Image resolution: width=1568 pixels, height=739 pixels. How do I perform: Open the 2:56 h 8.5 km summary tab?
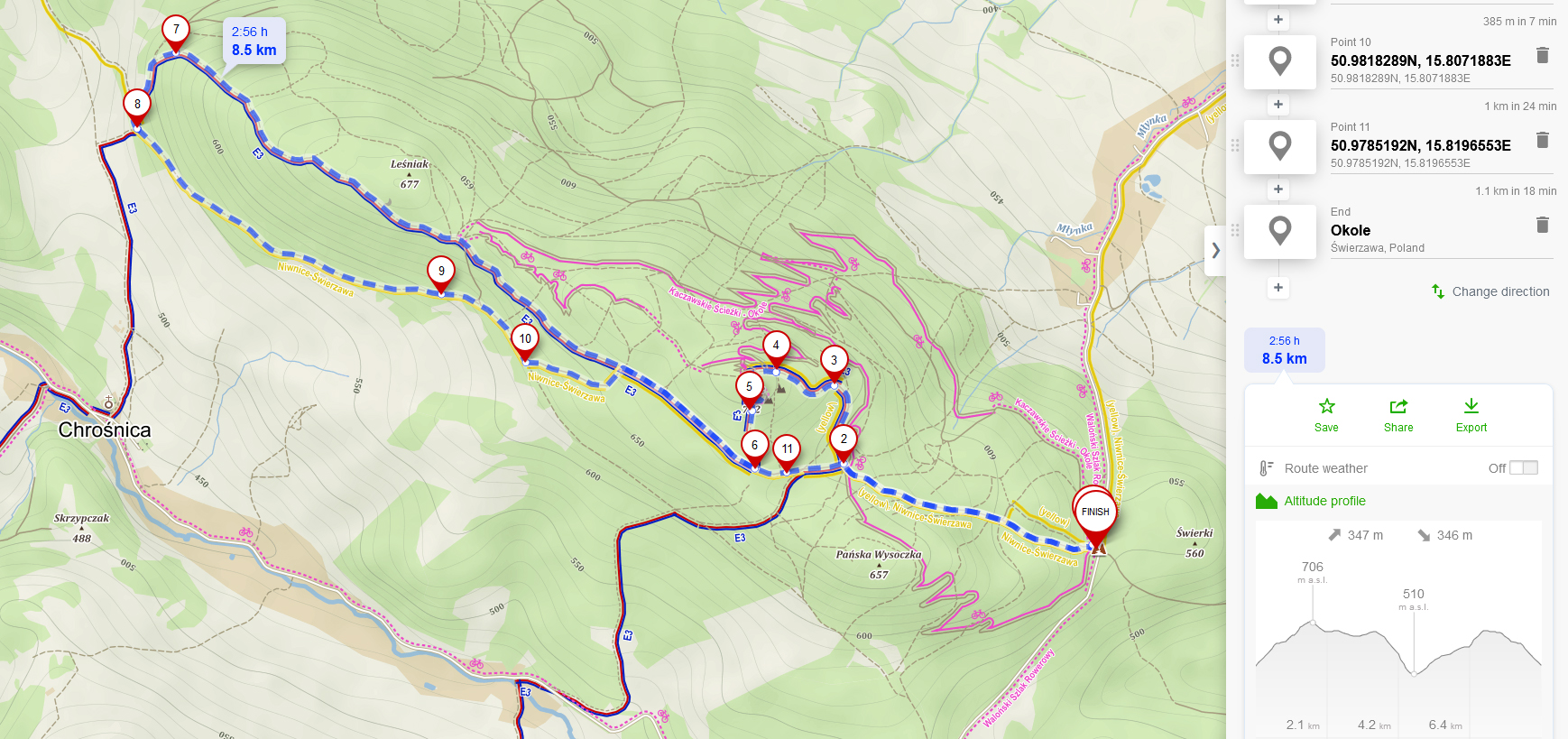[x=1285, y=350]
